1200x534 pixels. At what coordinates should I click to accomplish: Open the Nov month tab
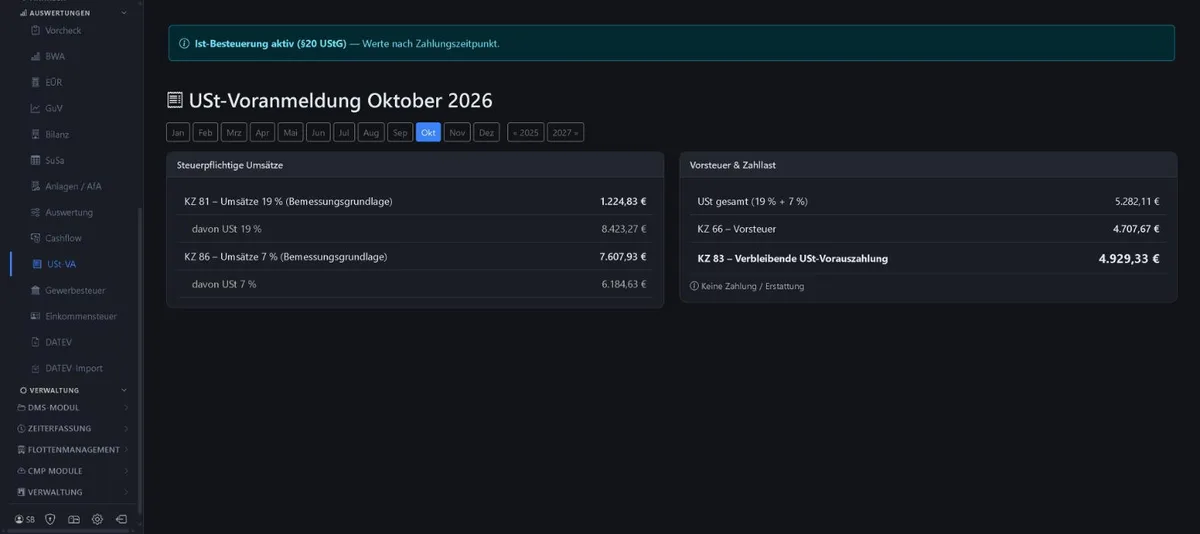[x=457, y=132]
